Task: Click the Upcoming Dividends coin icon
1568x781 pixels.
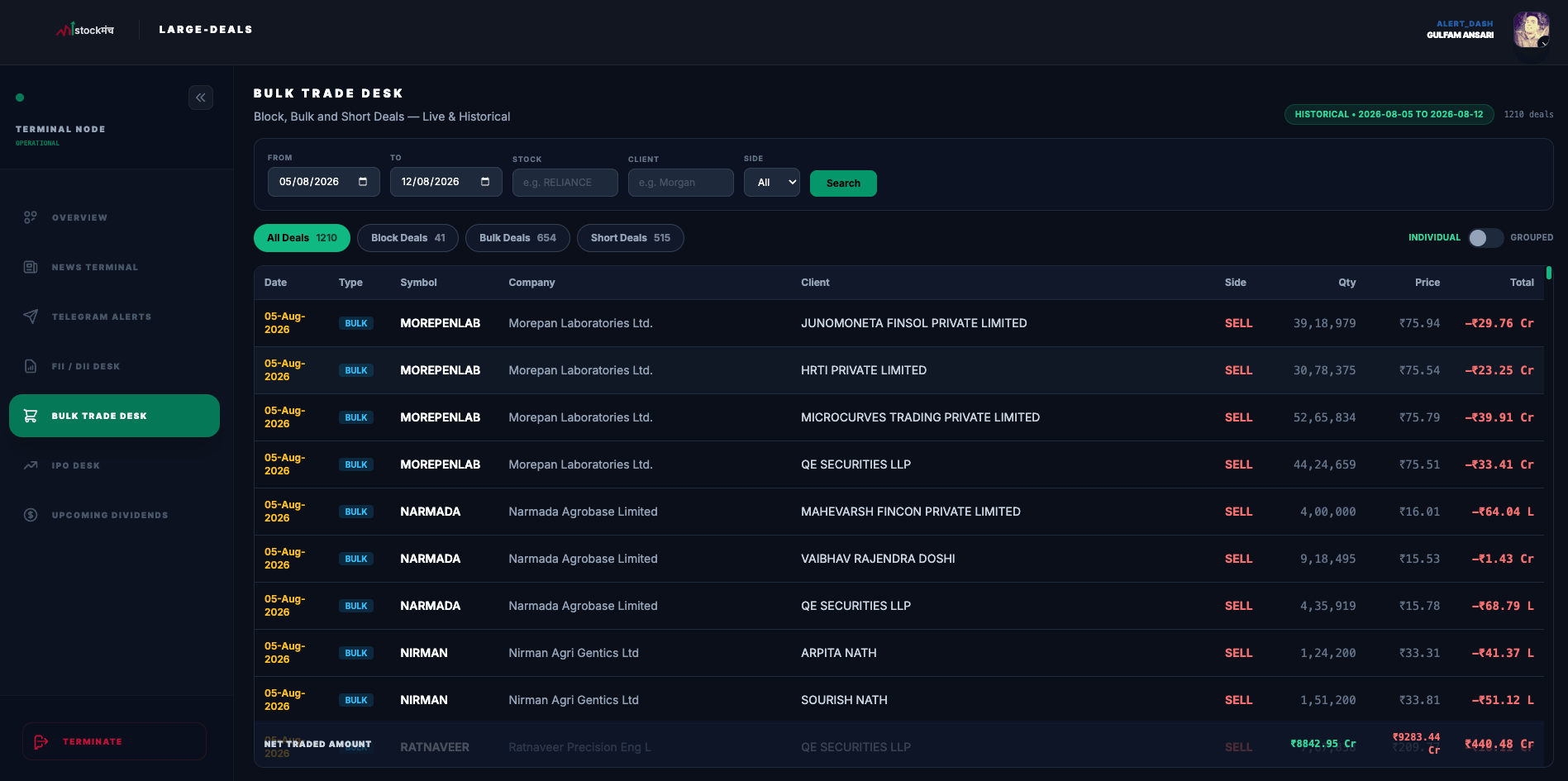Action: [31, 515]
